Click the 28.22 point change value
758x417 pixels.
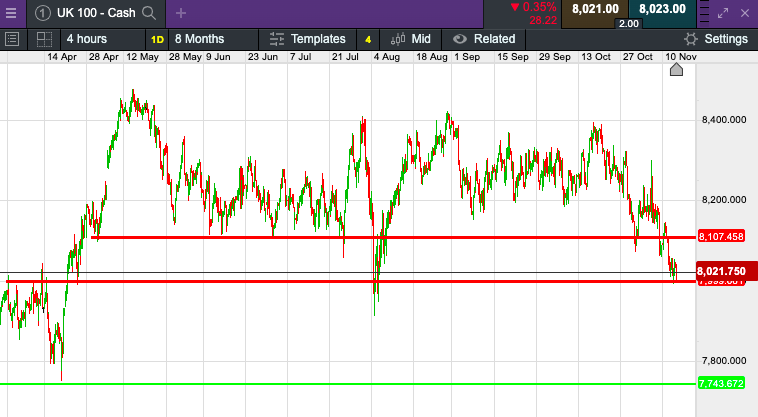tap(543, 20)
